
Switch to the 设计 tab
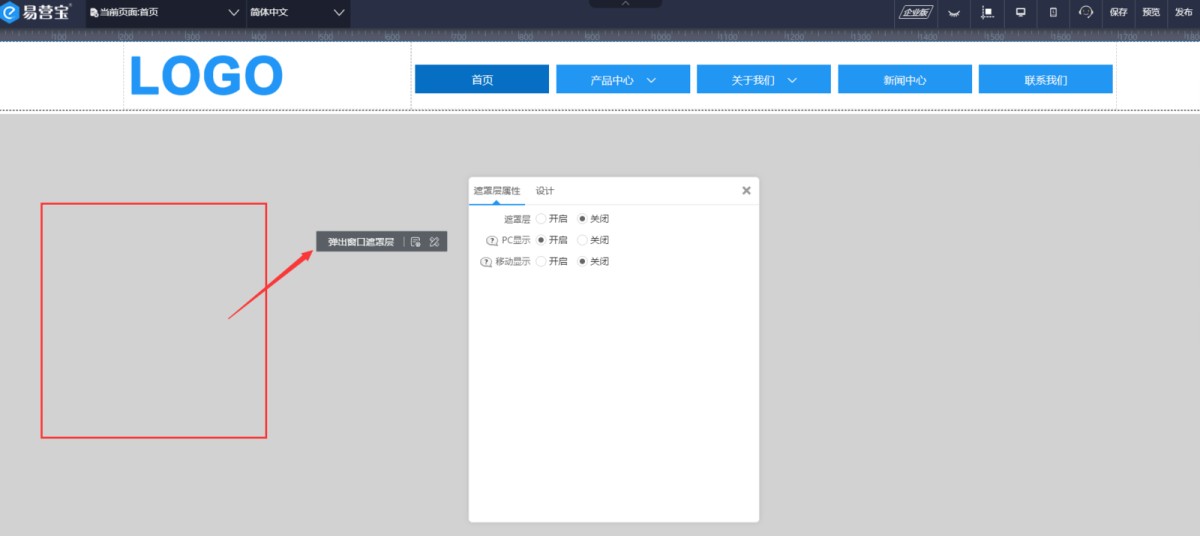[544, 191]
